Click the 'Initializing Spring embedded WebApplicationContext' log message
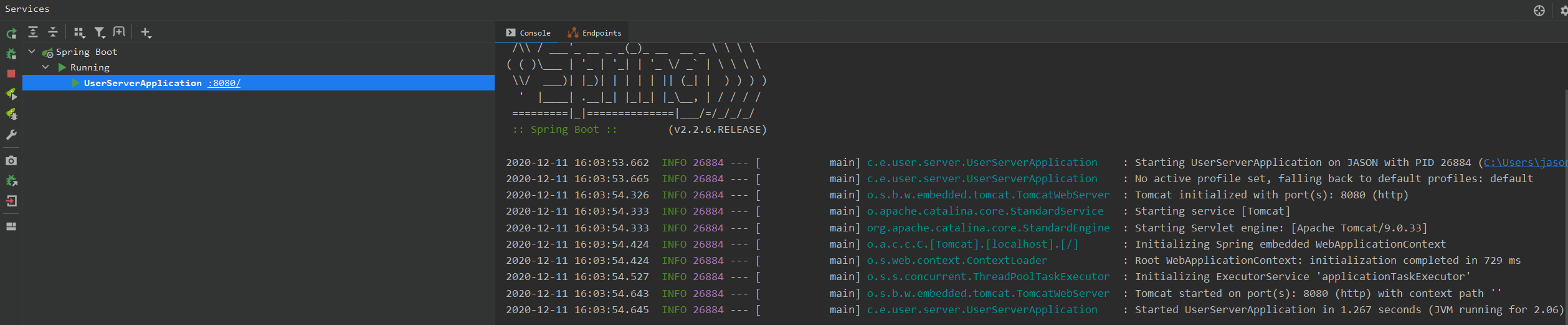The height and width of the screenshot is (325, 1568). point(1290,245)
